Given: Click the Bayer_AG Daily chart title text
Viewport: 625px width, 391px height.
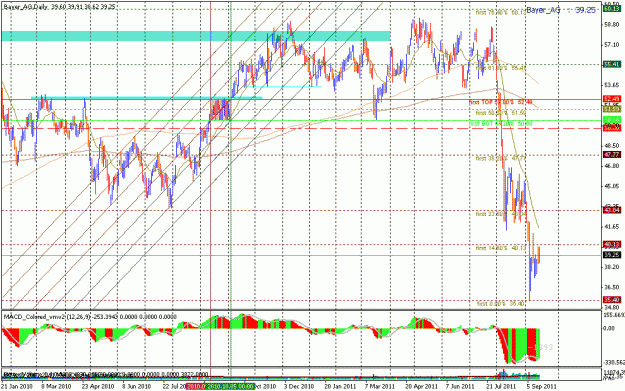Looking at the screenshot, I should point(60,7).
